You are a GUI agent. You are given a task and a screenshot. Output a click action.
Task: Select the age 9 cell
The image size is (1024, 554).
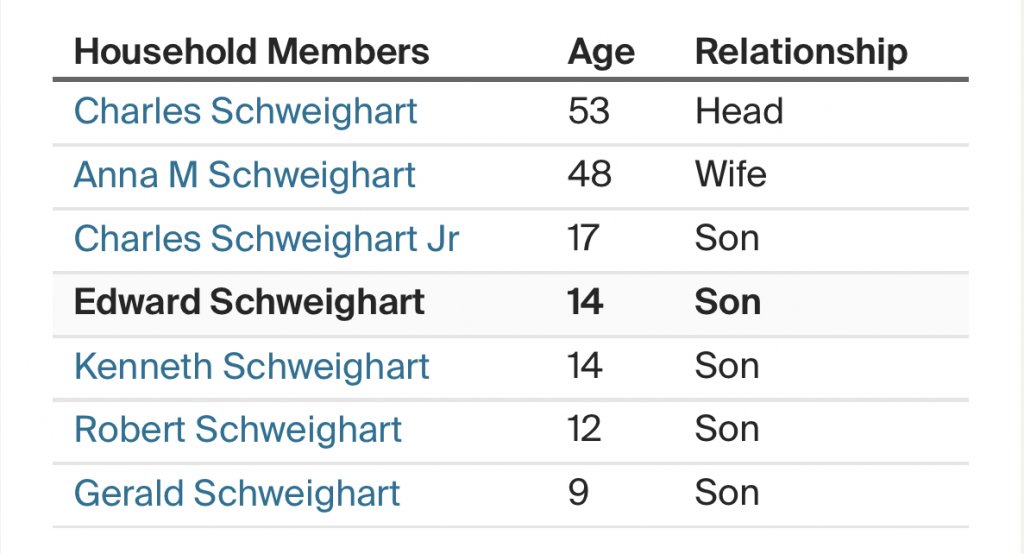pos(578,493)
